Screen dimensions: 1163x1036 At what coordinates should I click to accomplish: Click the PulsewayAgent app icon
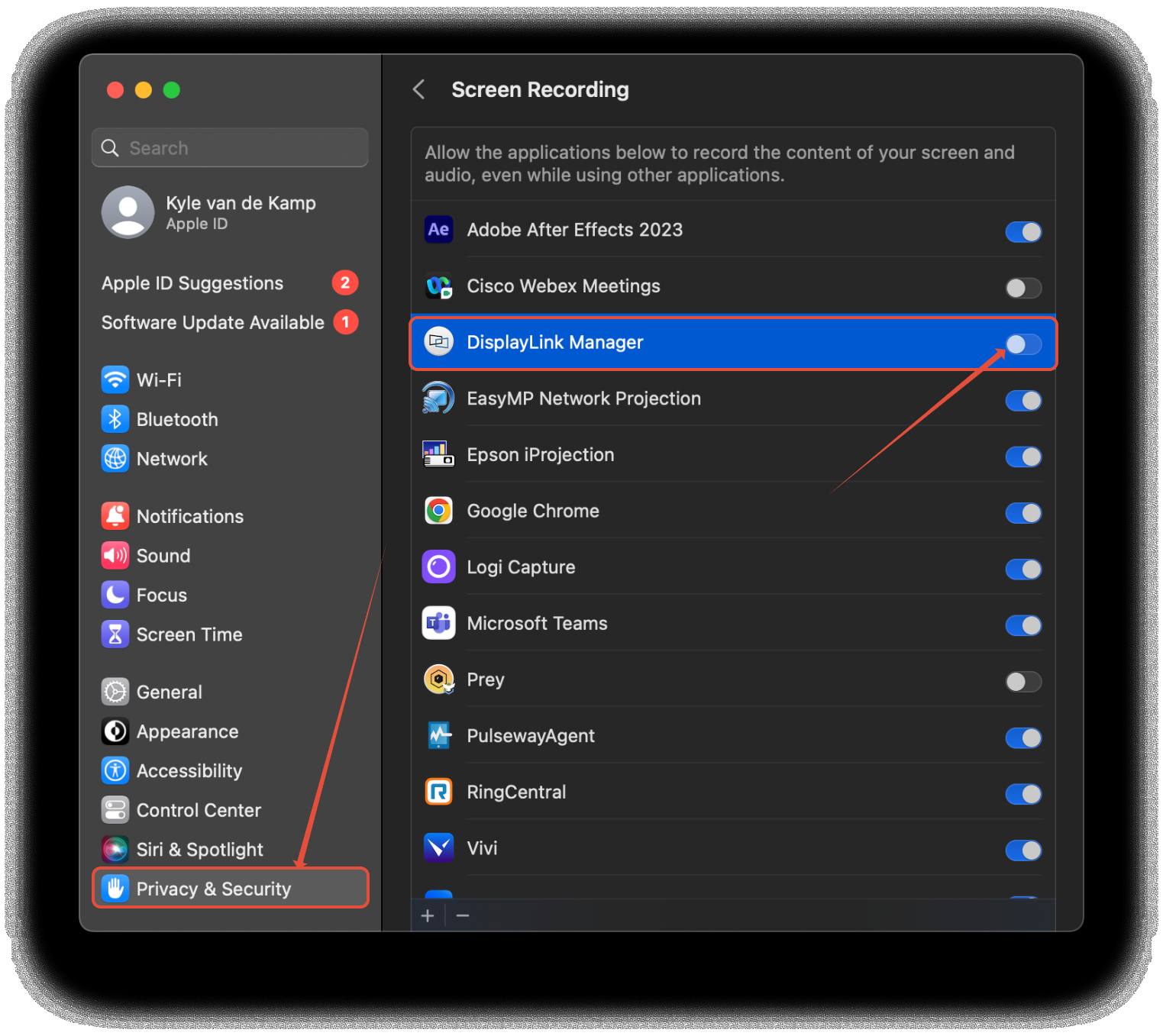tap(438, 735)
